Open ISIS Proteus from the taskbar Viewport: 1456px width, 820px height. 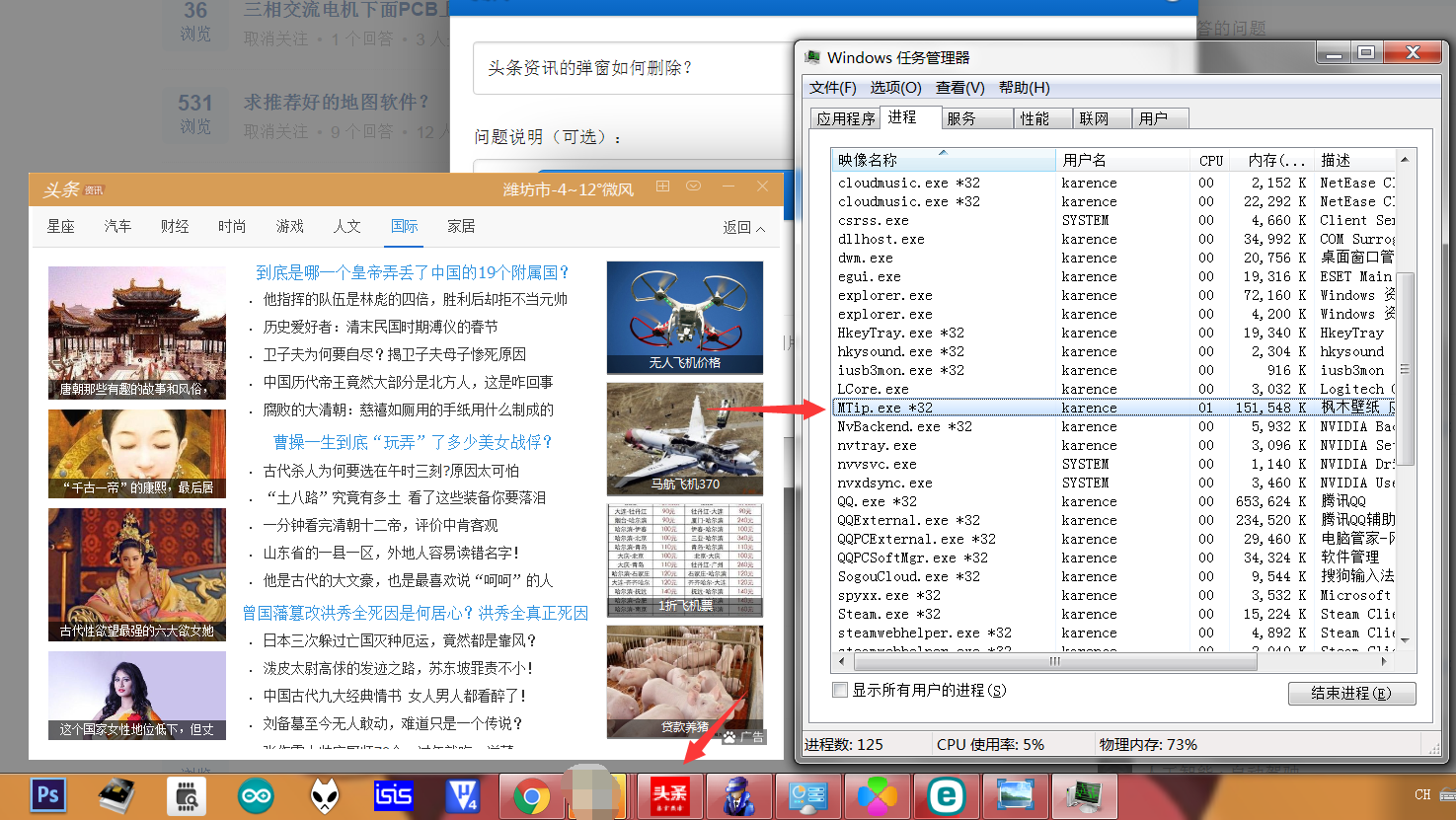tap(394, 794)
